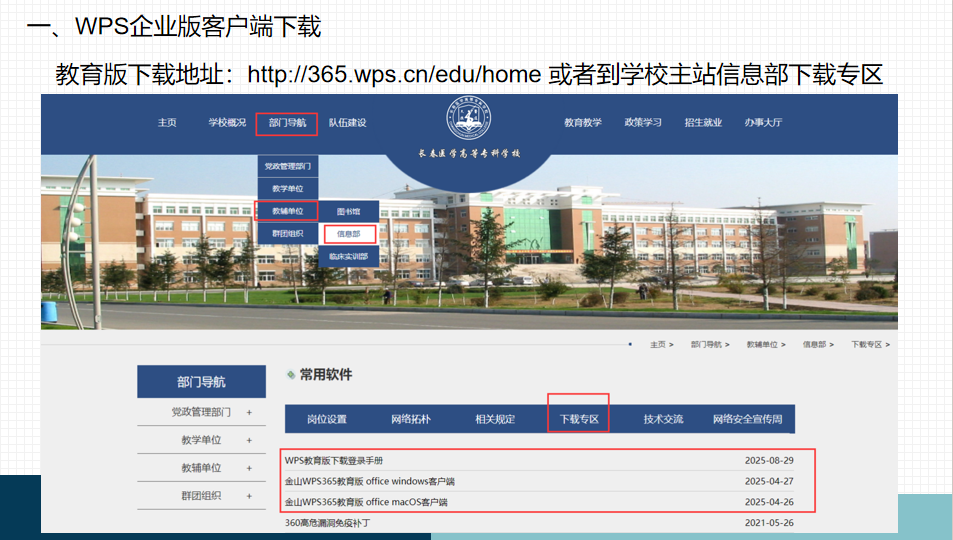Viewport: 953px width, 540px height.
Task: Select 群团组织 in the dropdown menu
Action: pos(287,234)
